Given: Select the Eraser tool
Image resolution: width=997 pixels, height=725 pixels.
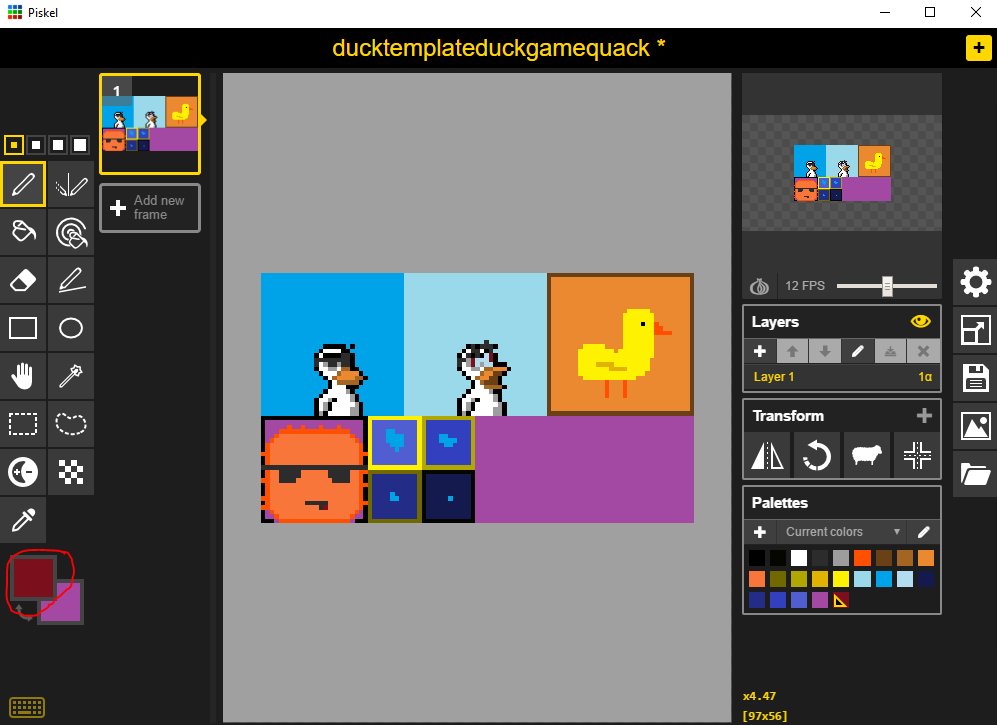Looking at the screenshot, I should (23, 280).
